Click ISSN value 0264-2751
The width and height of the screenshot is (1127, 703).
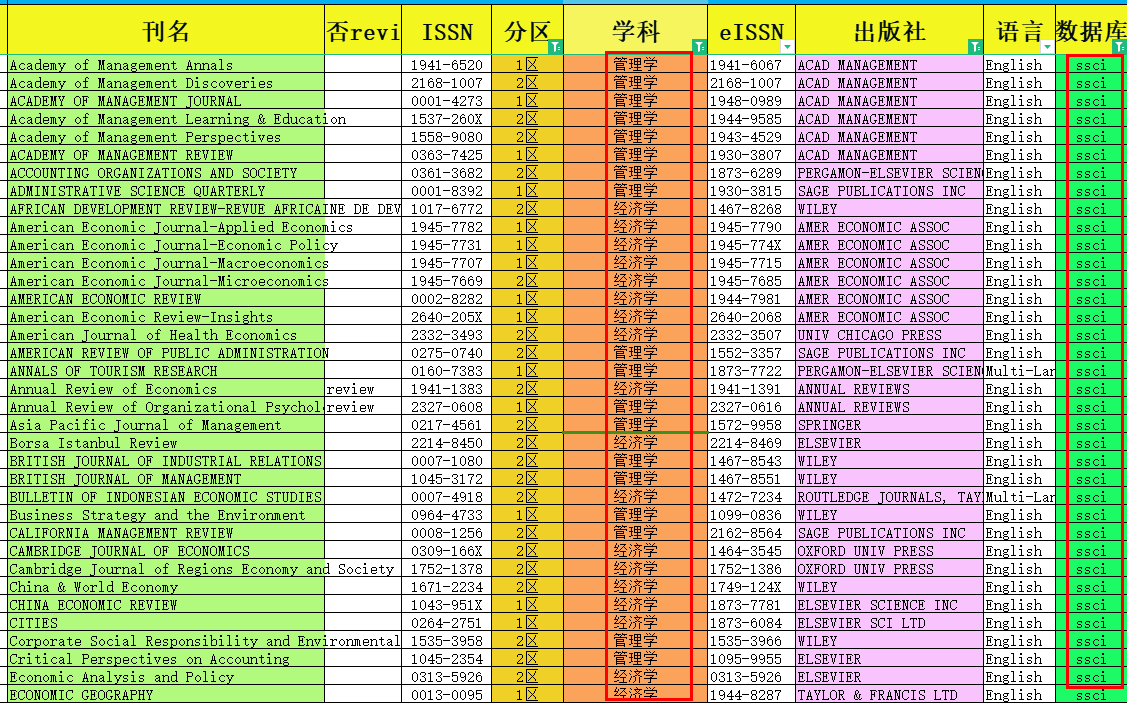[x=446, y=622]
